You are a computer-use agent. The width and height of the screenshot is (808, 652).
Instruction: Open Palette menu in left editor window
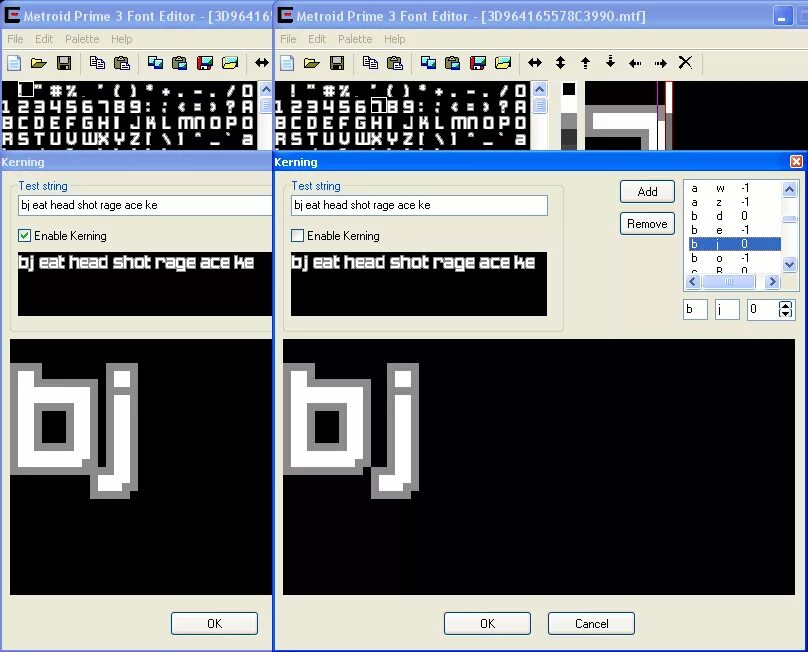82,39
